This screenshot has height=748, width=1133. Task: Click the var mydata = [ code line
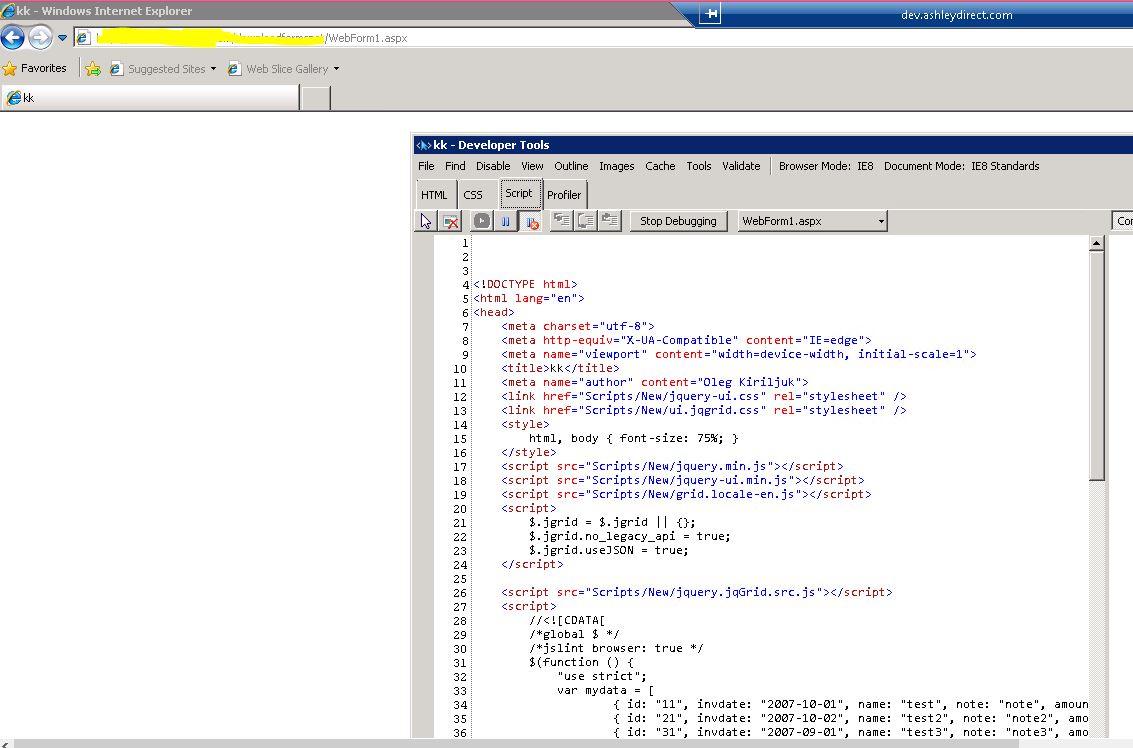pyautogui.click(x=606, y=690)
